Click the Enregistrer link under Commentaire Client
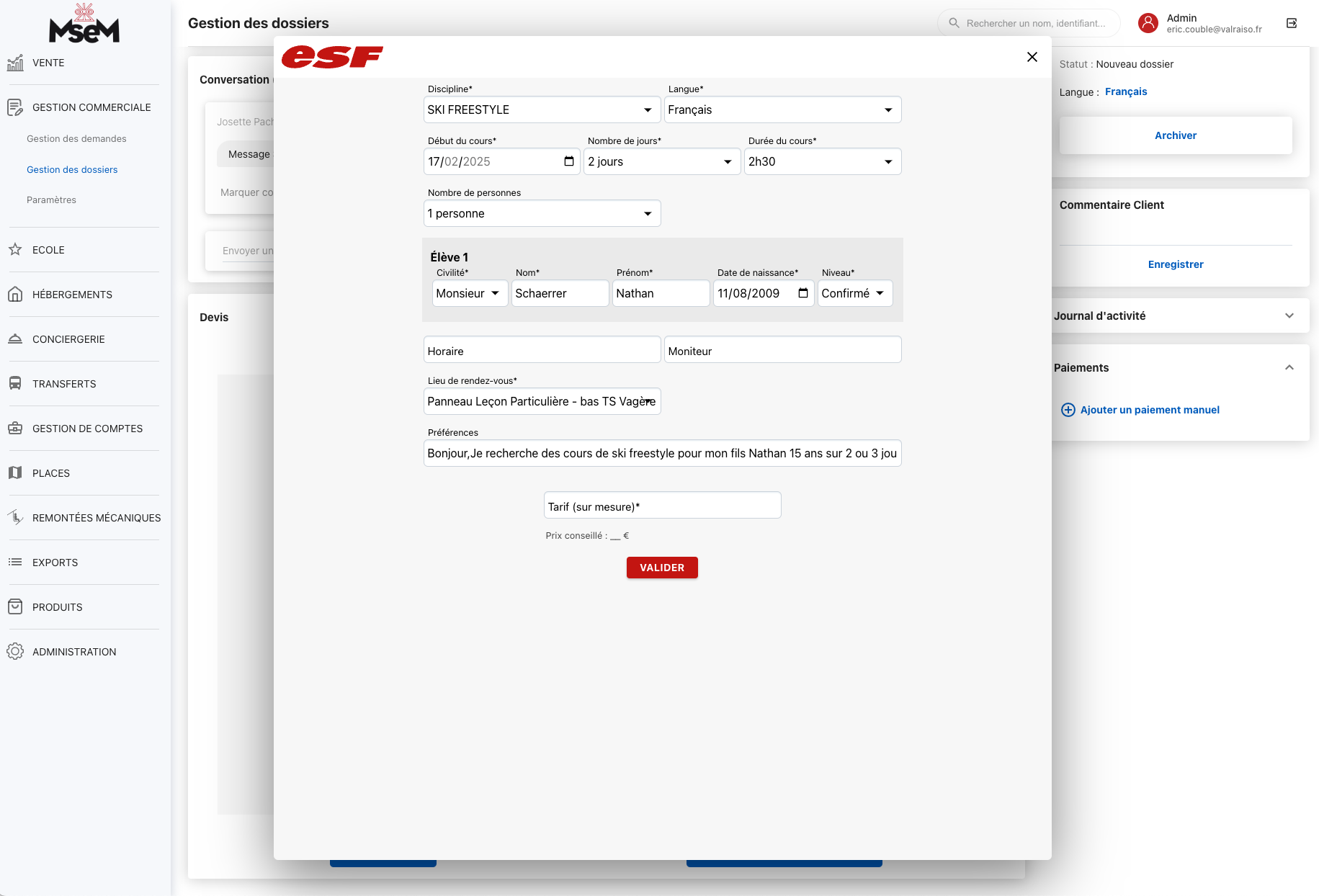The image size is (1319, 896). tap(1175, 264)
